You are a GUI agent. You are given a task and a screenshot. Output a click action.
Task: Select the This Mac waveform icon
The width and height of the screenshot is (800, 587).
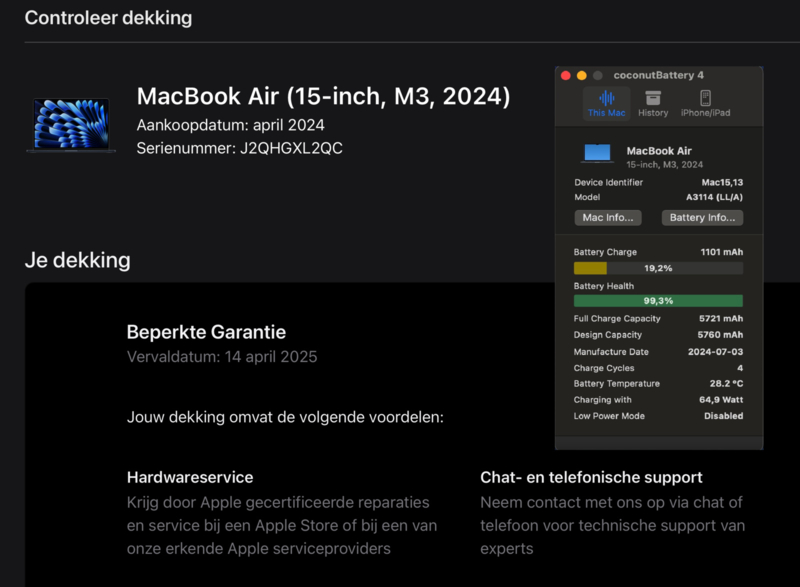(606, 97)
